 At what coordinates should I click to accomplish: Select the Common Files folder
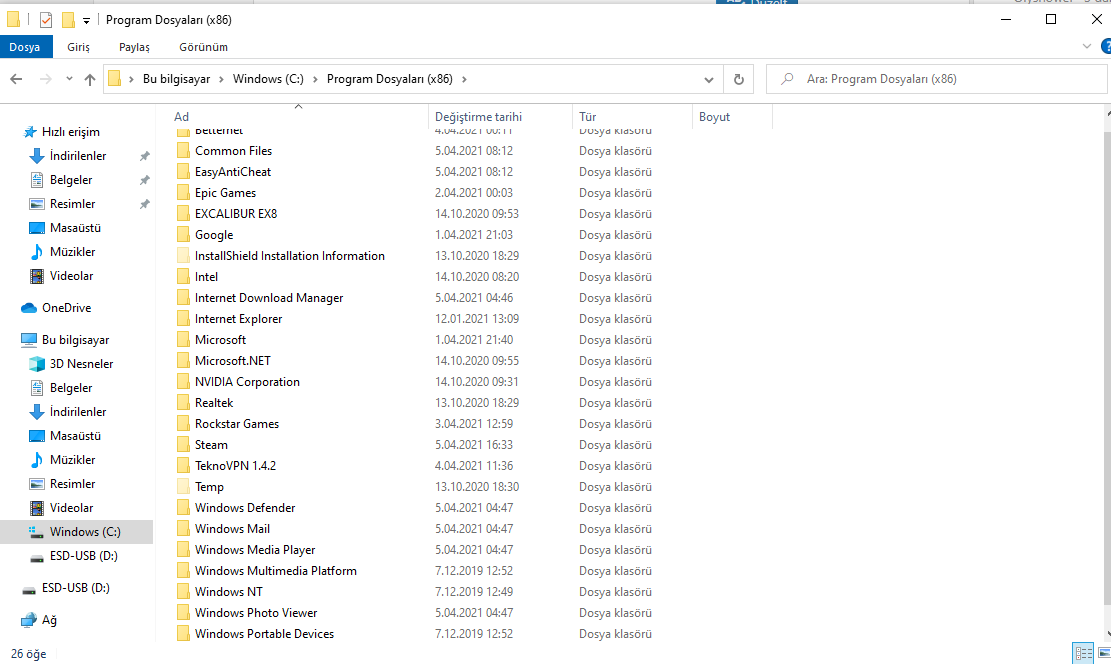point(233,151)
